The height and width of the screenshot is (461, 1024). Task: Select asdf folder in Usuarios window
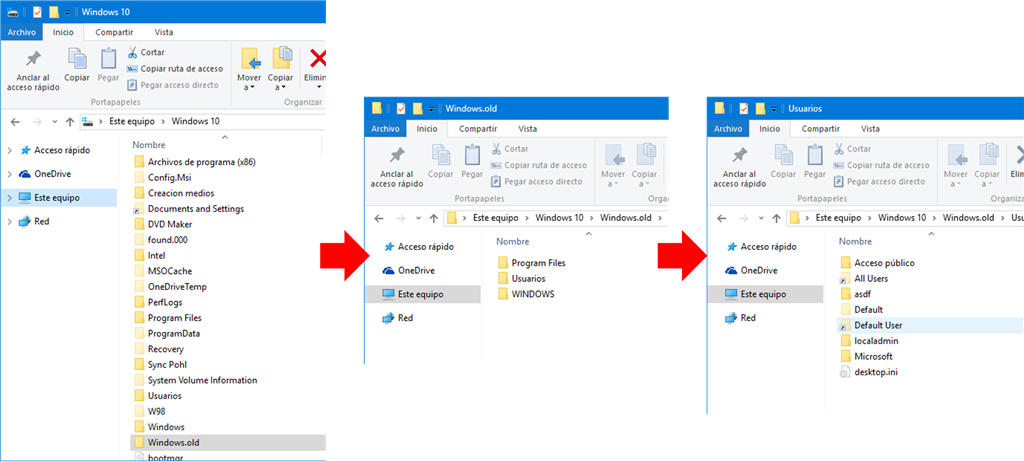(856, 294)
